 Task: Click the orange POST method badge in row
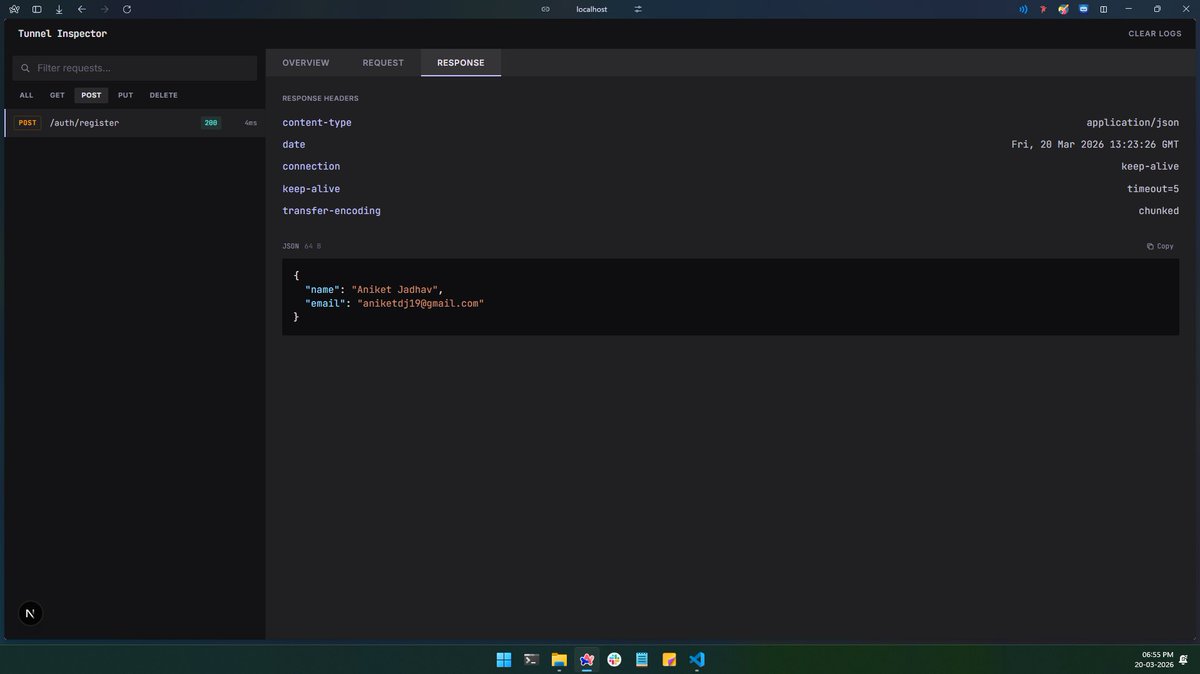(x=28, y=123)
